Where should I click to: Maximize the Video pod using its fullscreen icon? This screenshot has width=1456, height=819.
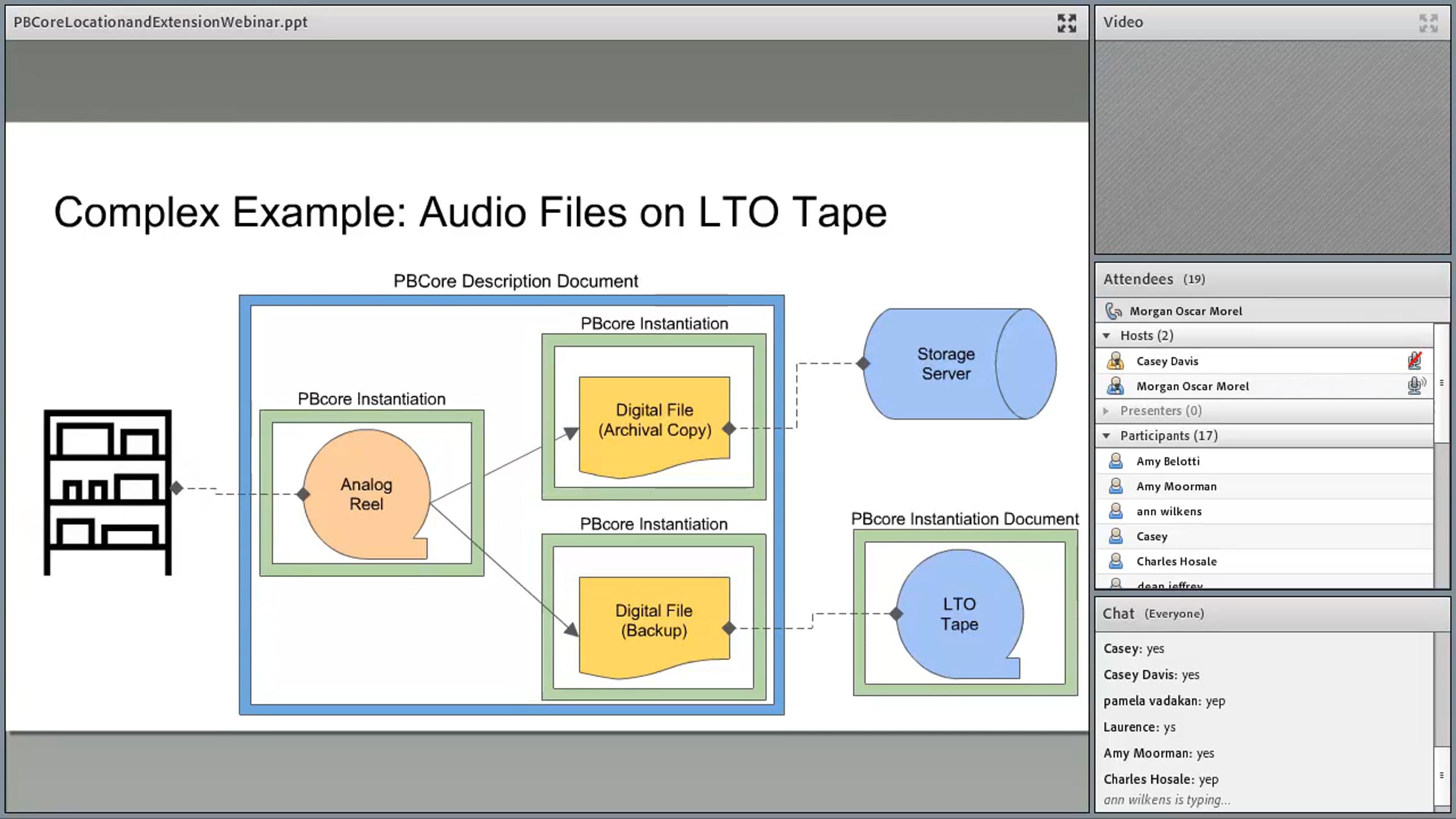pyautogui.click(x=1428, y=23)
